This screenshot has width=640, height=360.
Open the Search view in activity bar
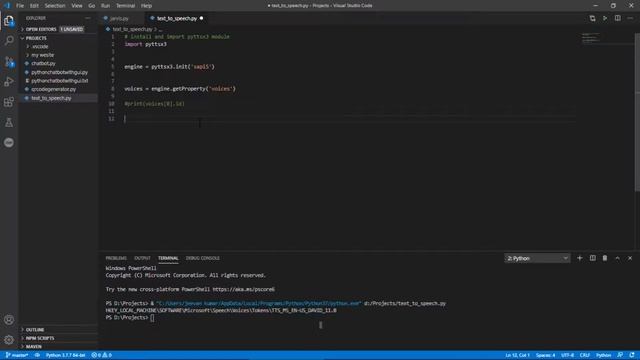point(9,40)
